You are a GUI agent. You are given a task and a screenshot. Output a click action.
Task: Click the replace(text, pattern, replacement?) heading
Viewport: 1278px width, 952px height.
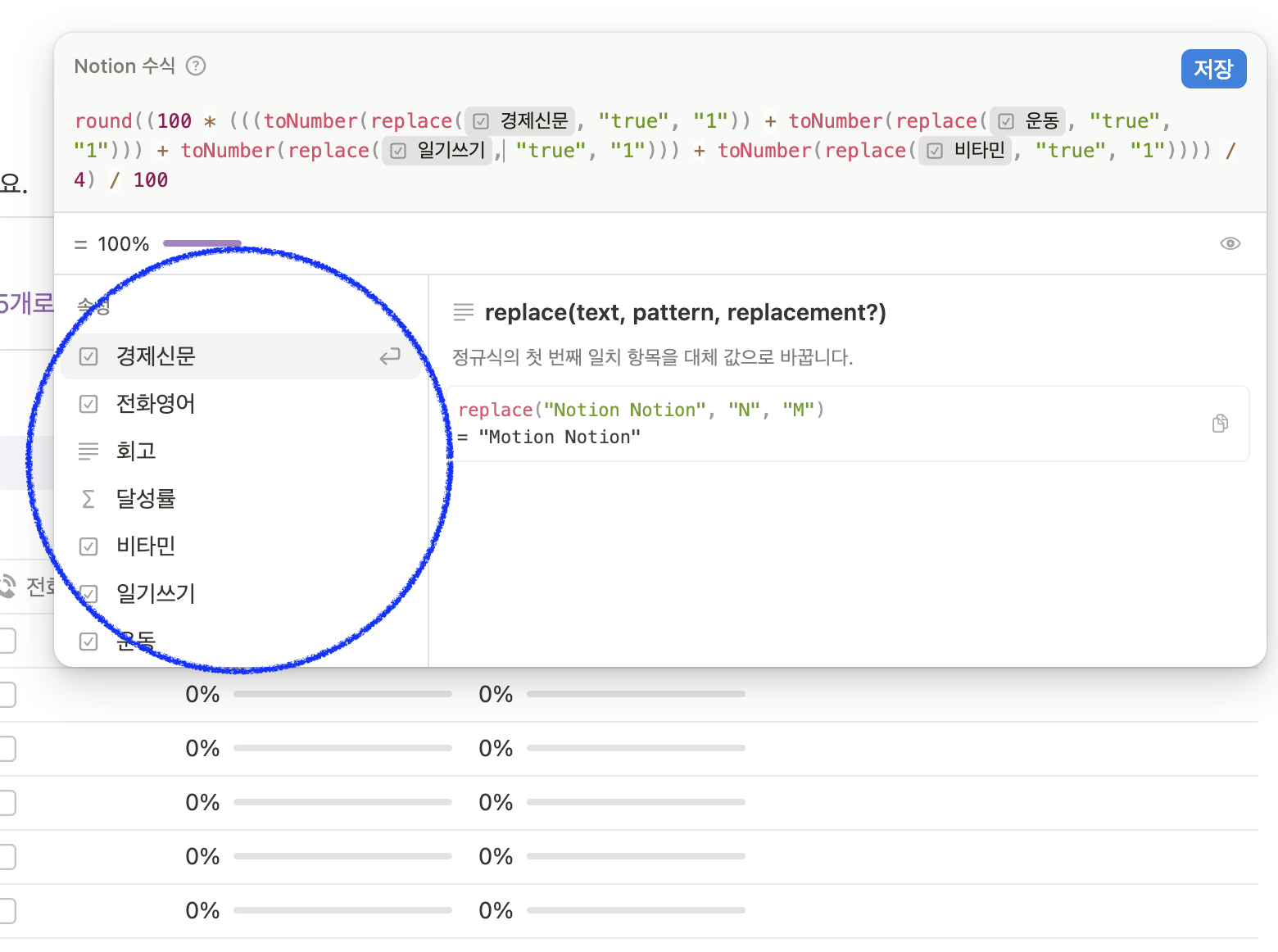point(686,313)
